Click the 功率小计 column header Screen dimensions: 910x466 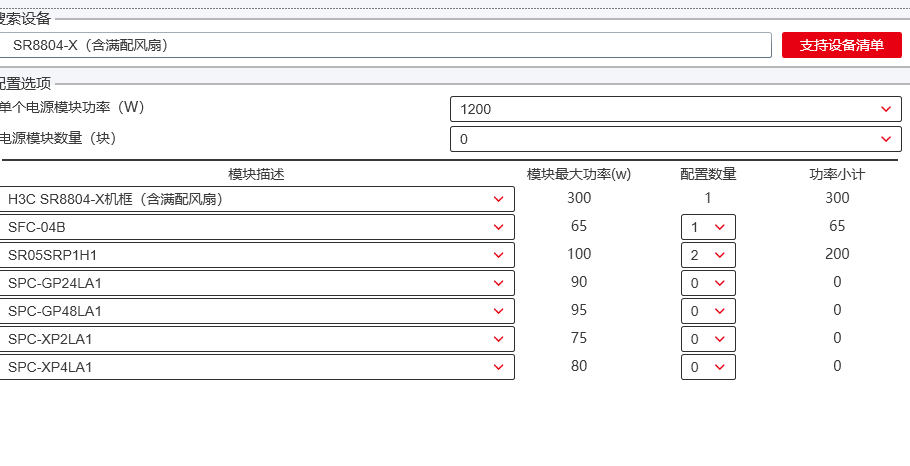[837, 174]
